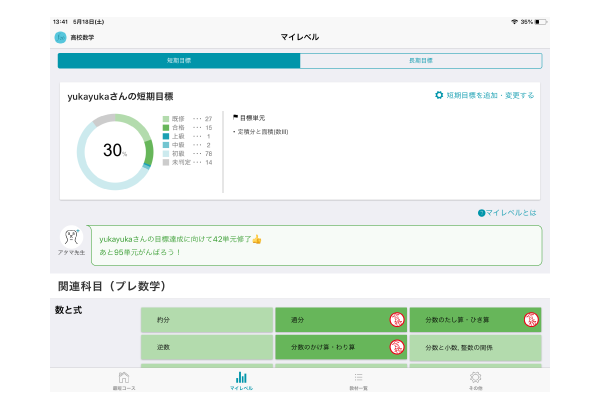Switch to the 長期目標 tab
This screenshot has width=600, height=419.
point(420,61)
